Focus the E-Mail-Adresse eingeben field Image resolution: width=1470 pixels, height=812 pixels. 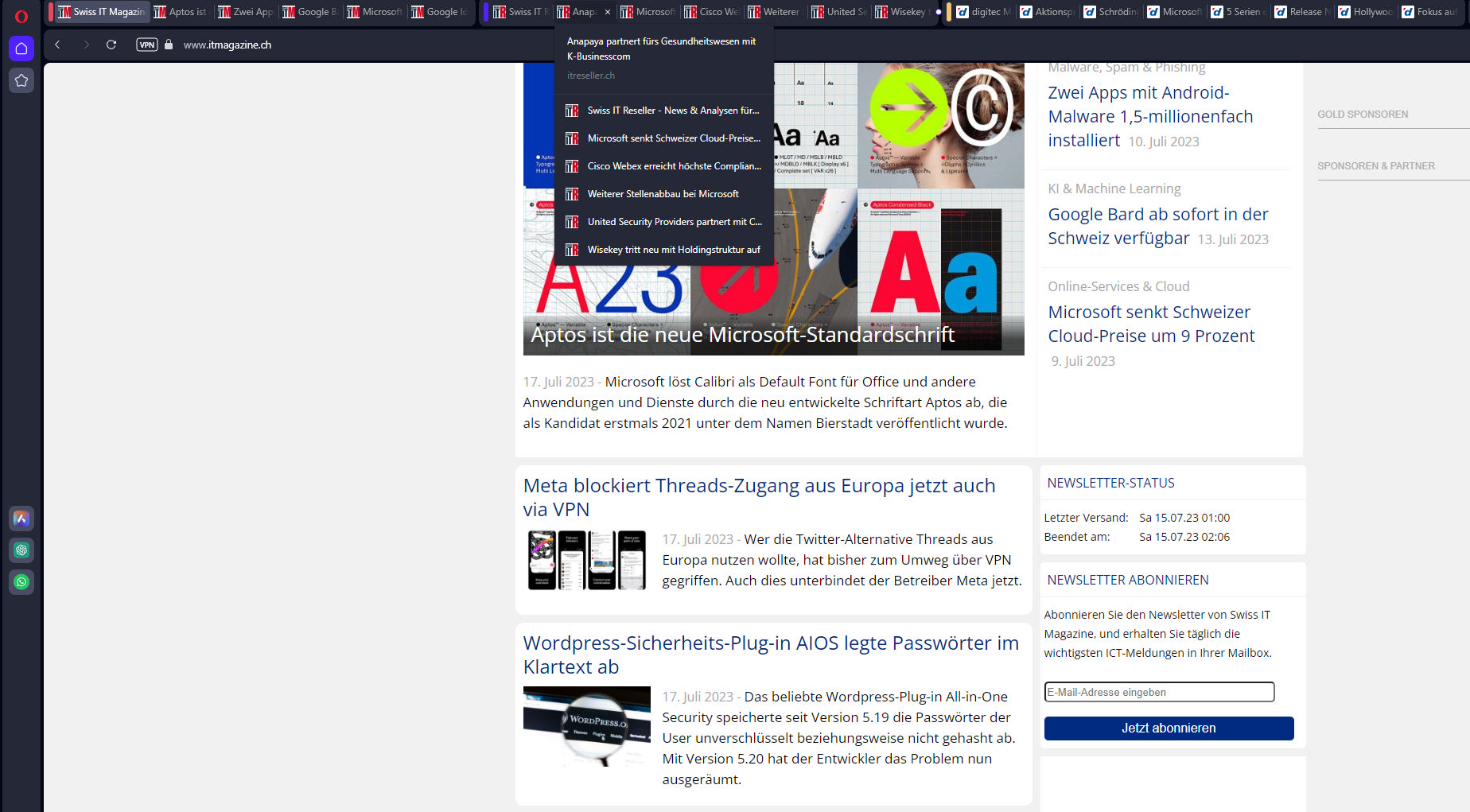click(x=1159, y=692)
